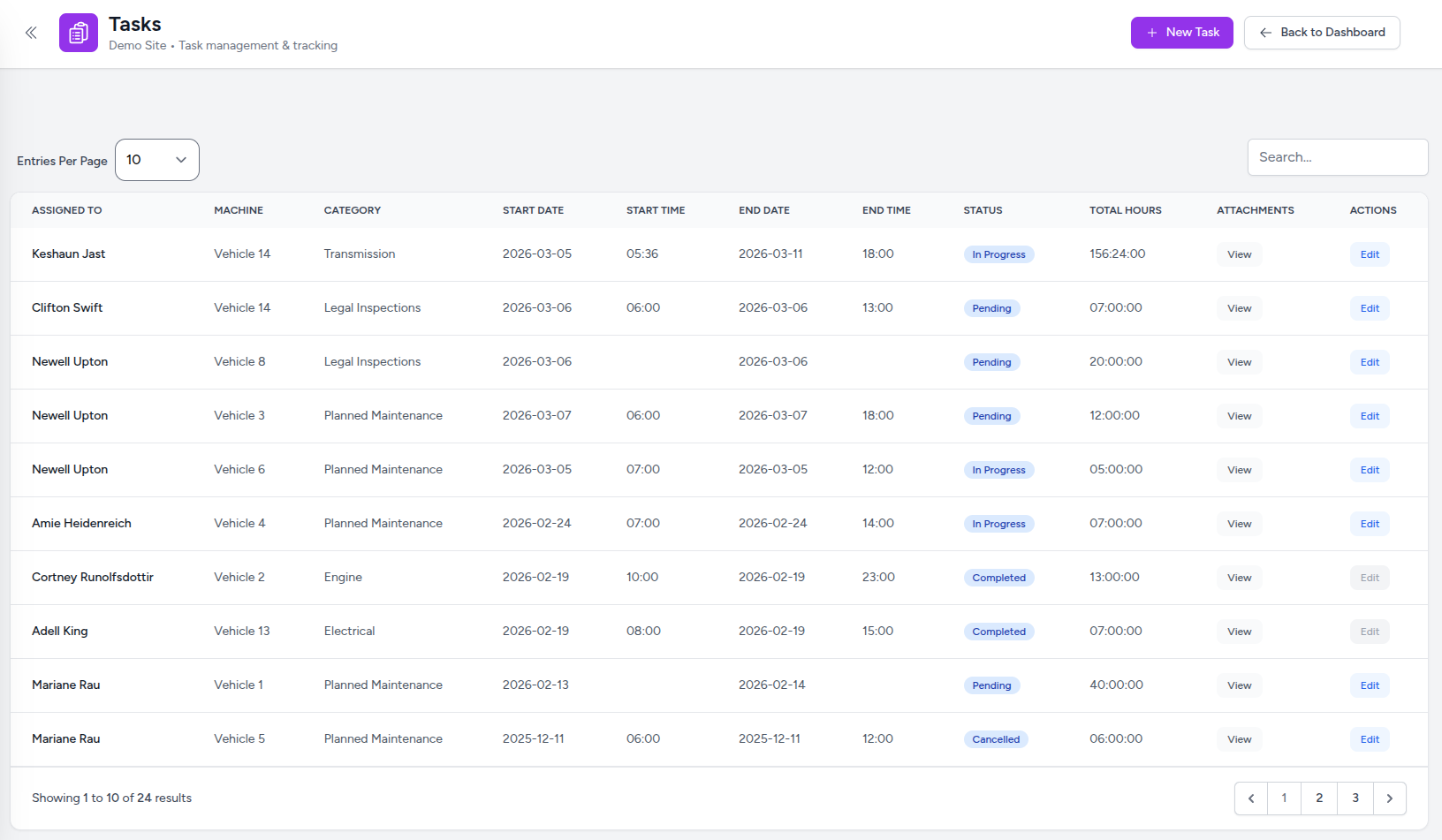The height and width of the screenshot is (840, 1442).
Task: Click the New Task button
Action: pyautogui.click(x=1181, y=32)
